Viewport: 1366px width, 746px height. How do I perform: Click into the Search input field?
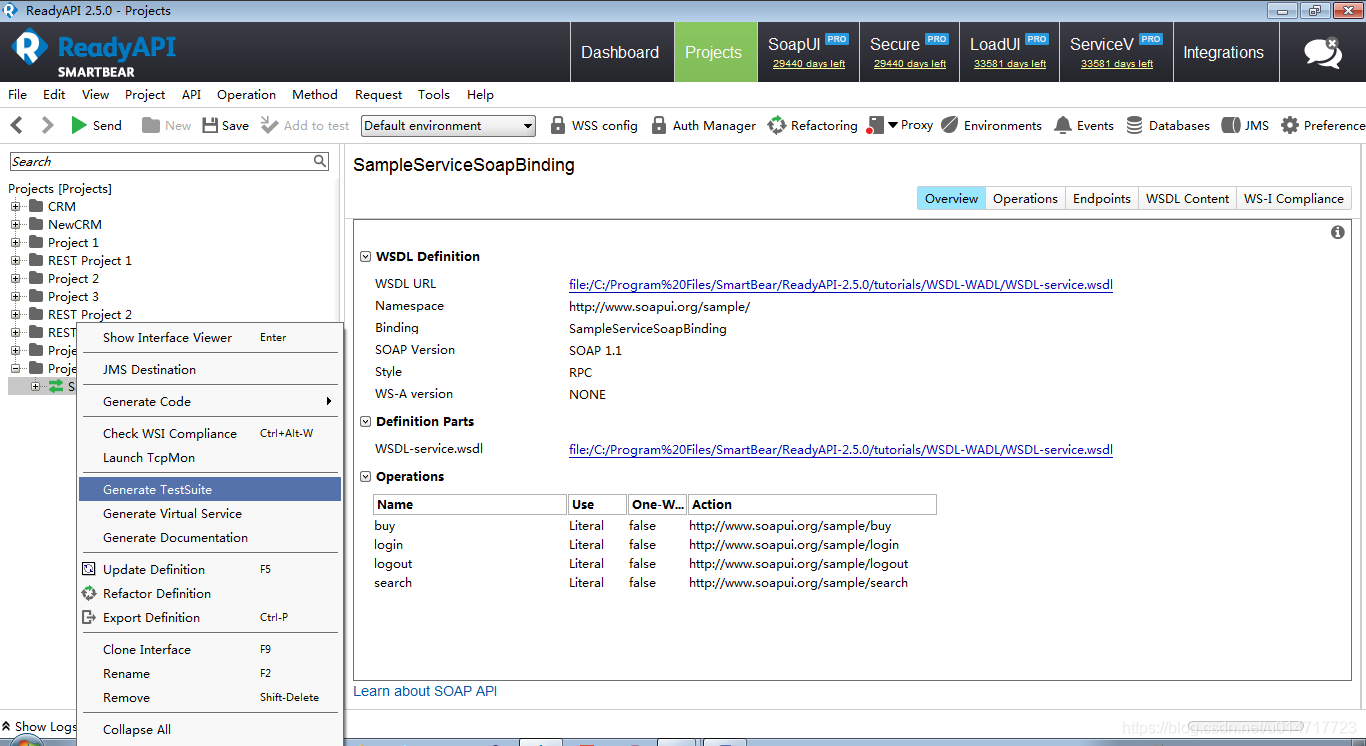pyautogui.click(x=162, y=161)
